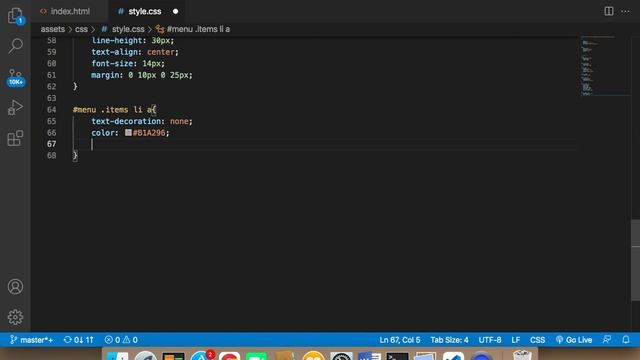
Task: Open Source Control view with 10K+ badge
Action: click(x=16, y=78)
